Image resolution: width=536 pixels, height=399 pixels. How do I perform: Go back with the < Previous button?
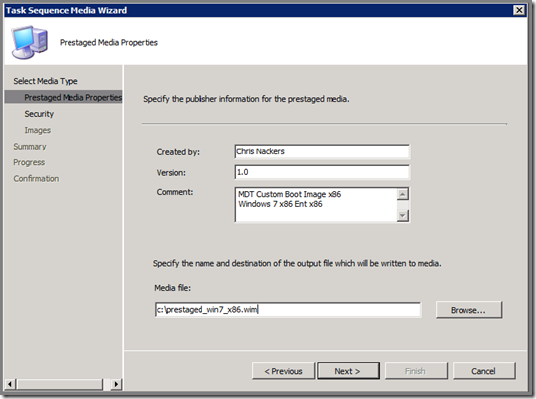(x=283, y=371)
